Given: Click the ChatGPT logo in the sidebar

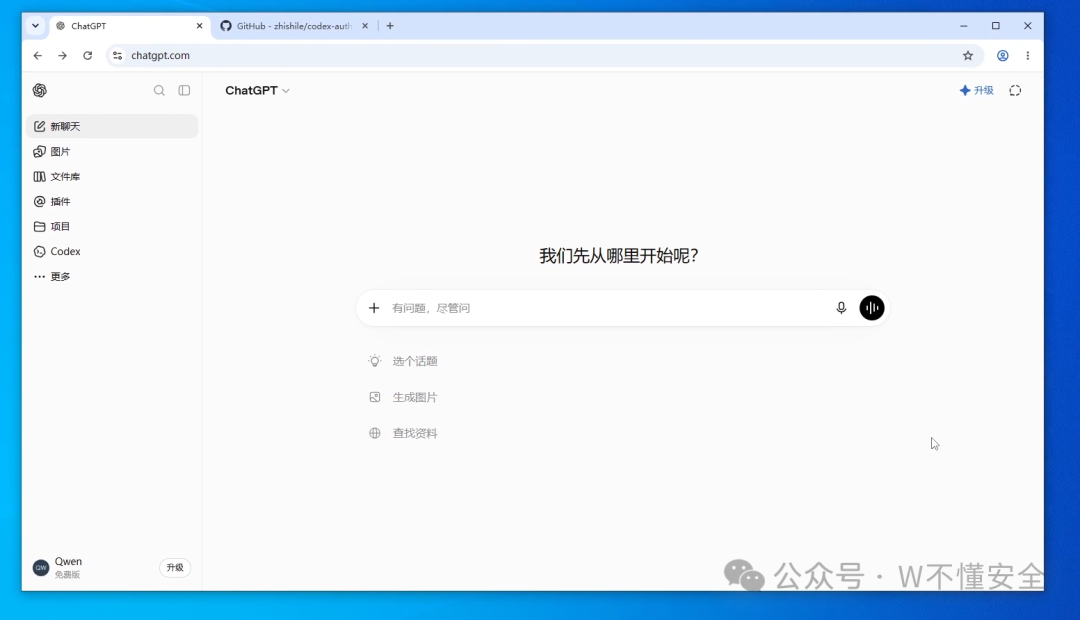Looking at the screenshot, I should 40,90.
